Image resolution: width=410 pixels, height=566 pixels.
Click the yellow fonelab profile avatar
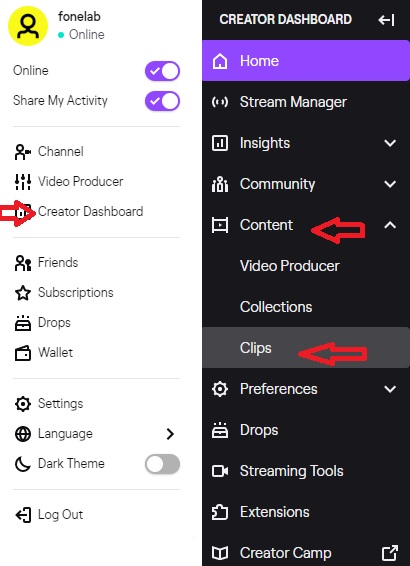click(28, 26)
